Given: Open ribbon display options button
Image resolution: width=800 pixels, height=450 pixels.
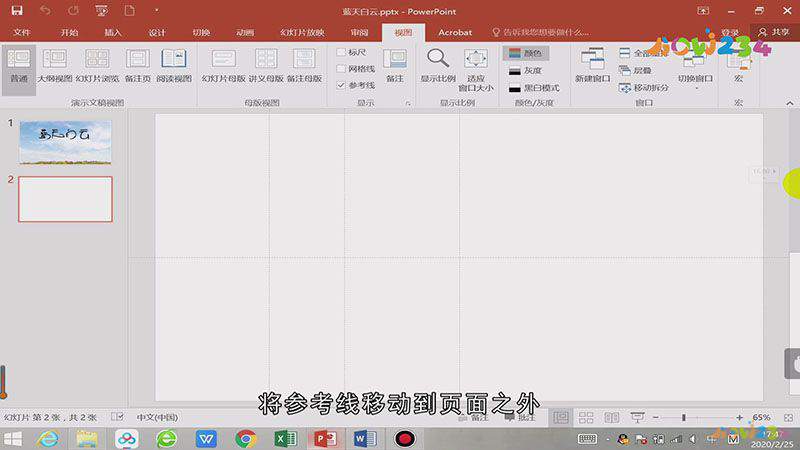Looking at the screenshot, I should click(703, 11).
